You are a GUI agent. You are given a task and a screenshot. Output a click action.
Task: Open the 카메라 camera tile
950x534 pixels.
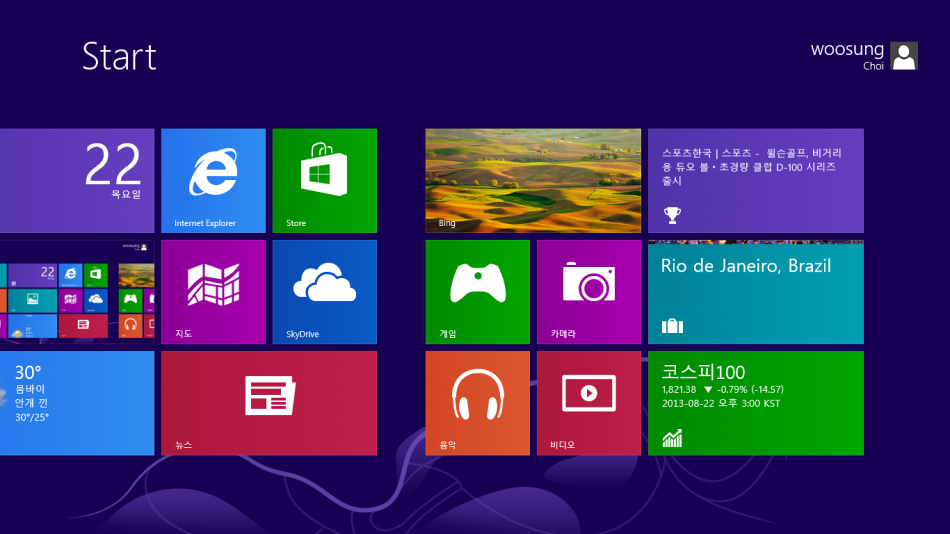click(589, 292)
